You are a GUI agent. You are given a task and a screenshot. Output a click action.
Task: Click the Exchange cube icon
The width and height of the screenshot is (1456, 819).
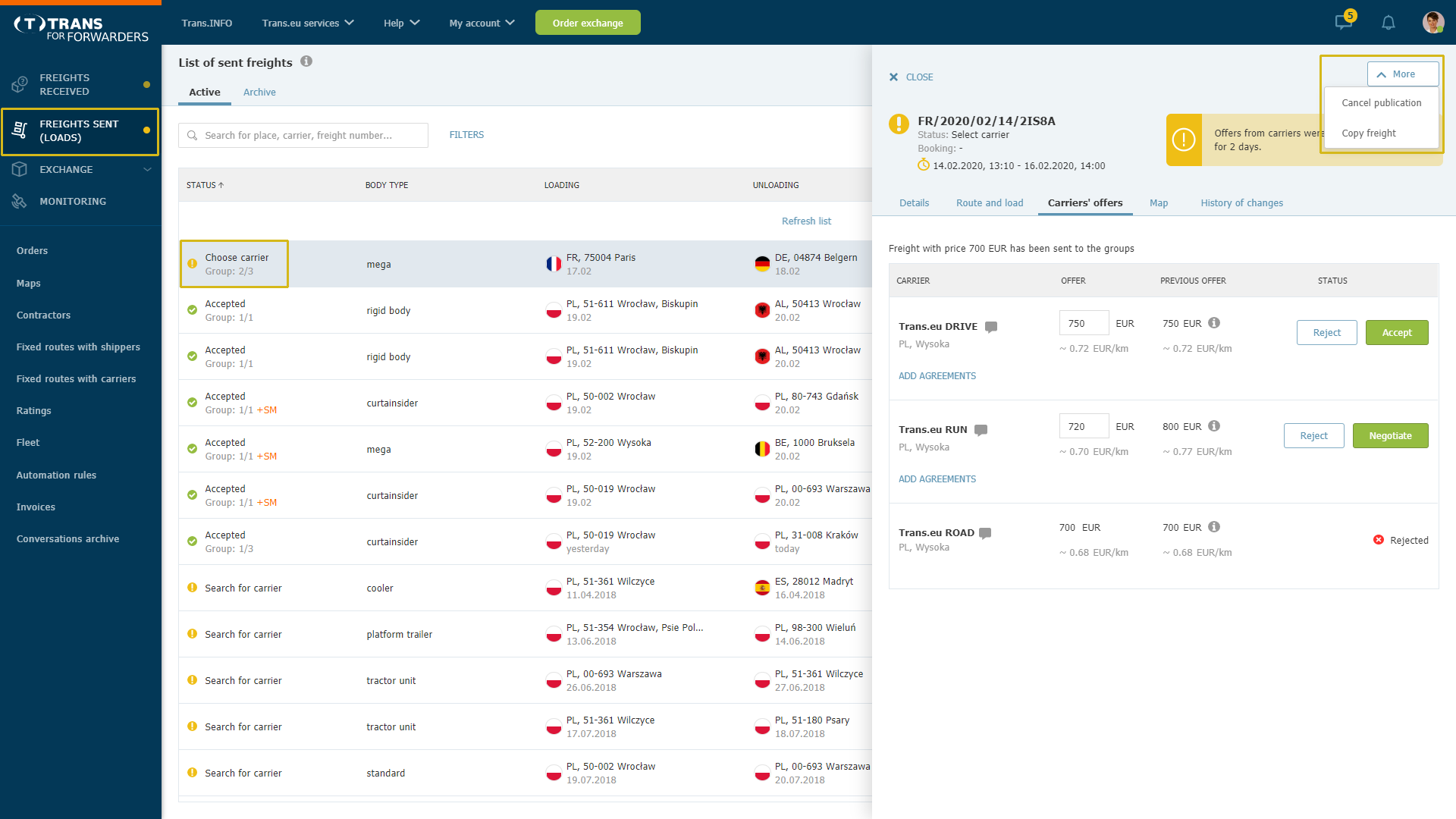[20, 169]
